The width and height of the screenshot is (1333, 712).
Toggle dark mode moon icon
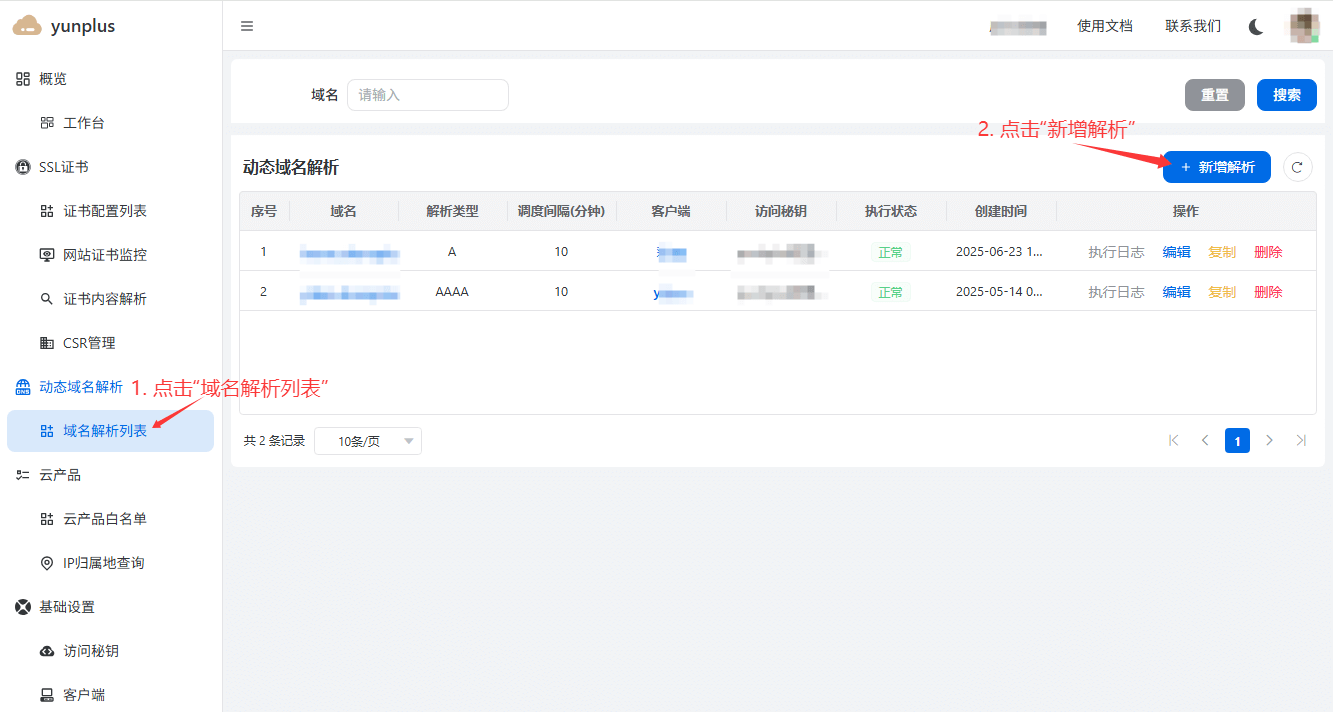pos(1256,26)
